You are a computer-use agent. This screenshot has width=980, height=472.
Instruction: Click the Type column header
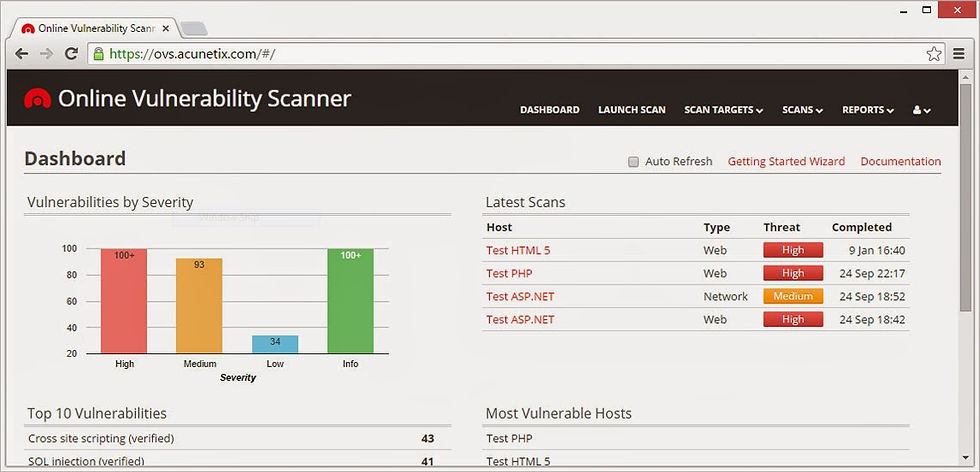tap(716, 228)
